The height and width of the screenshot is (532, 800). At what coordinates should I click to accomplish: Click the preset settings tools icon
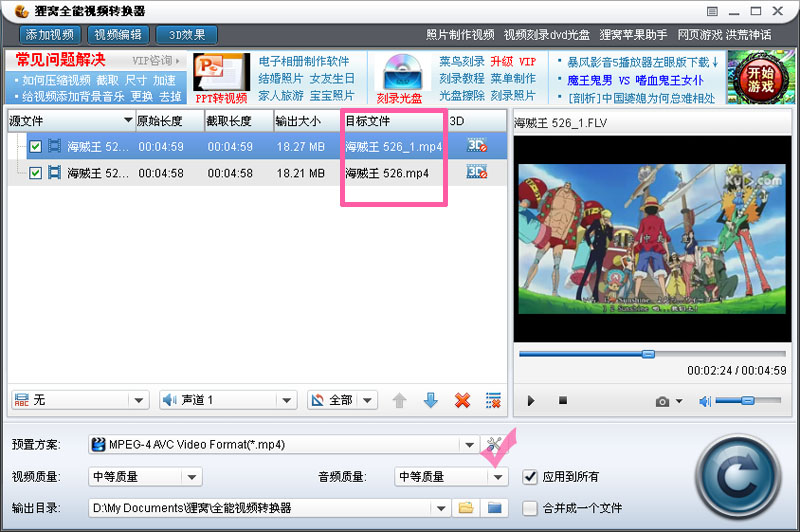493,444
